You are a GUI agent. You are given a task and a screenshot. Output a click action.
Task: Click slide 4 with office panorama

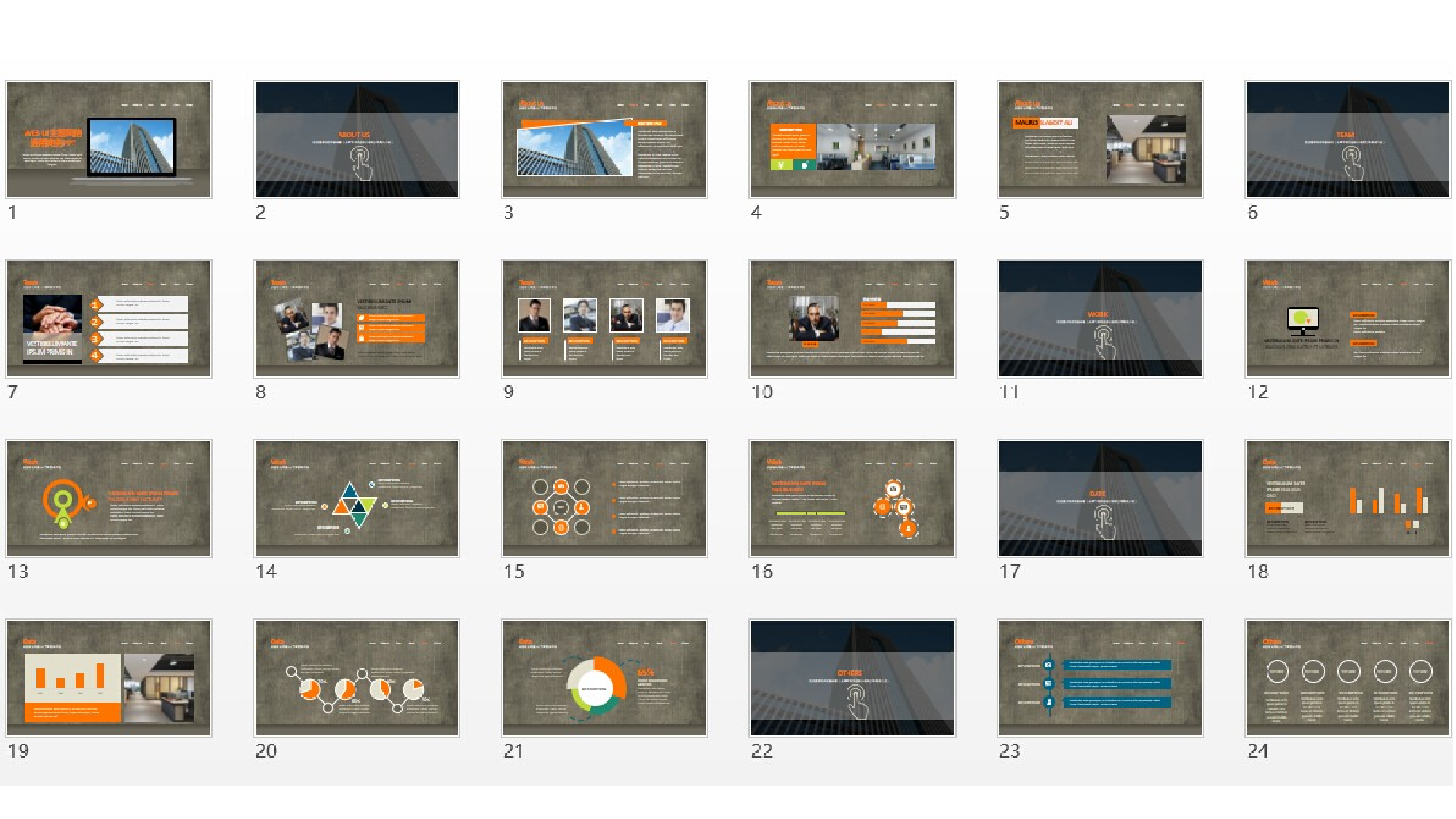[x=852, y=140]
